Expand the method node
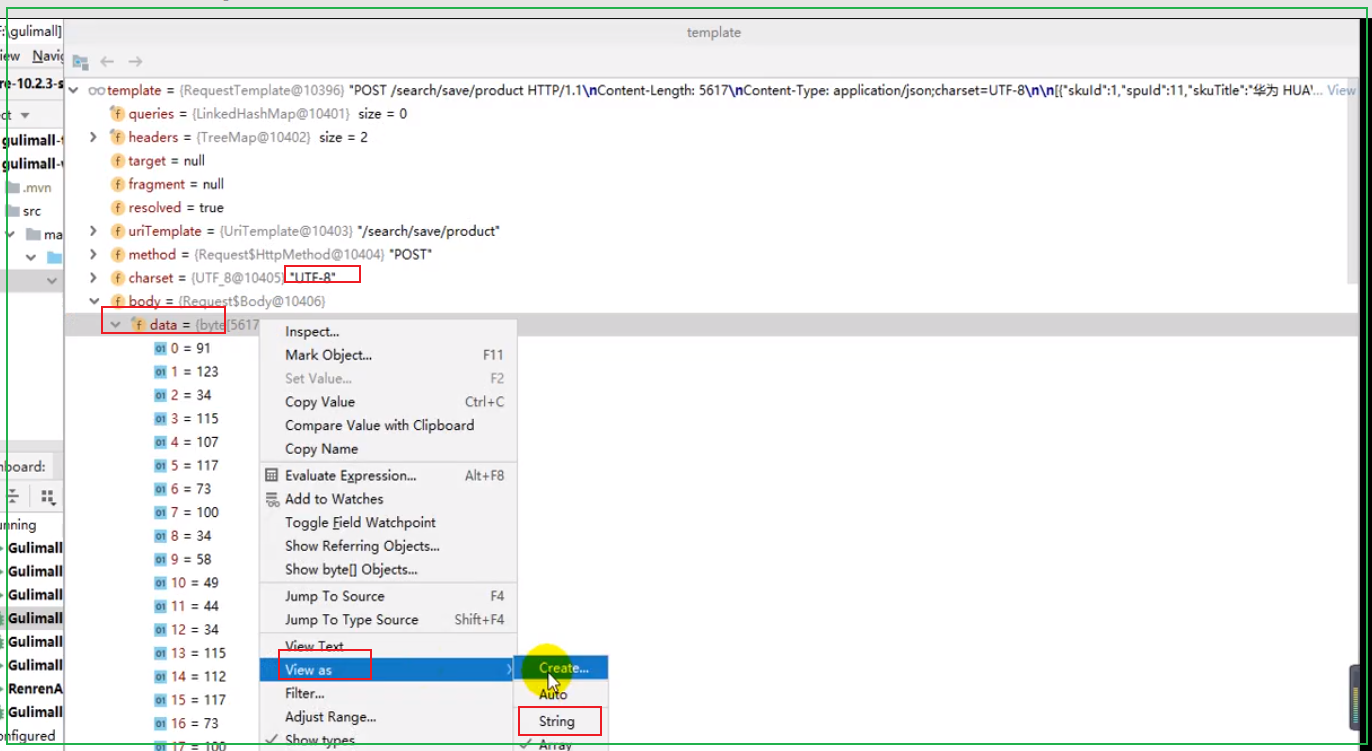The image size is (1372, 751). [93, 255]
